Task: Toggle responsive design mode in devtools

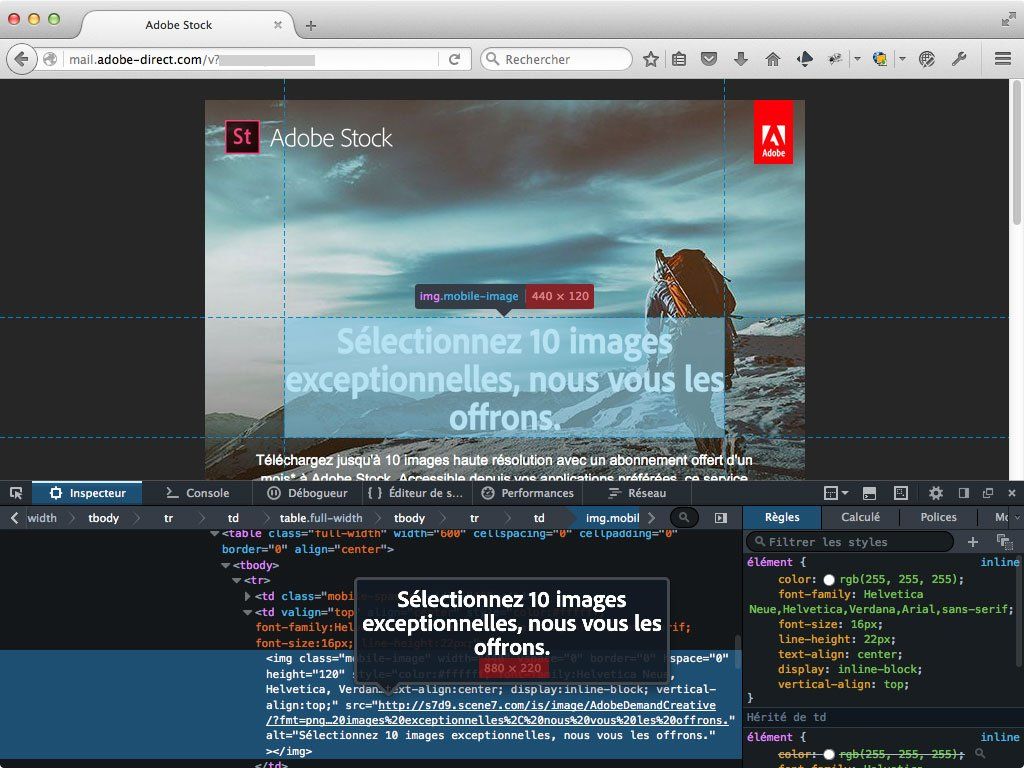Action: coord(901,493)
